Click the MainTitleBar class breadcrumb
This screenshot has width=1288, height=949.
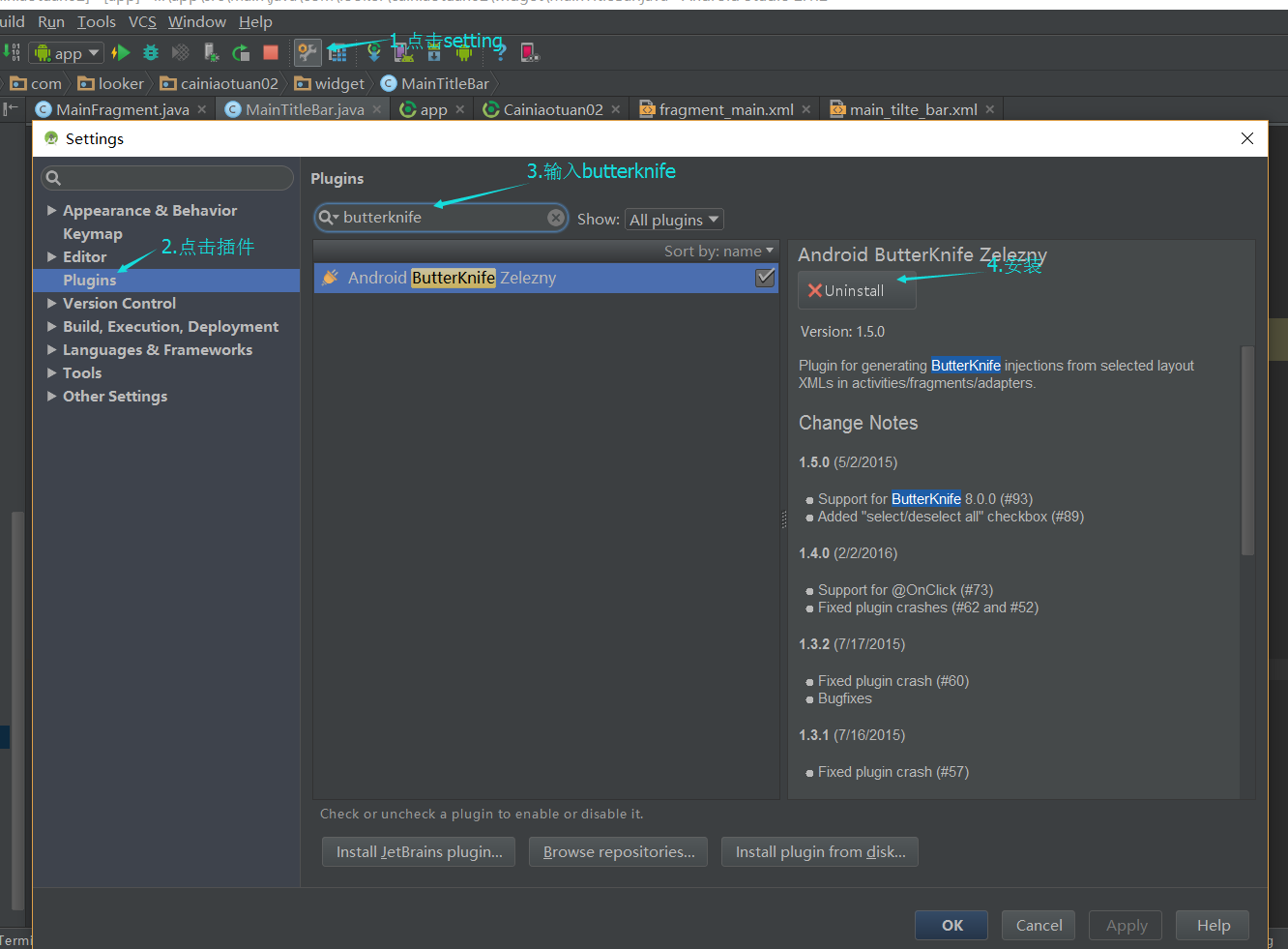[x=435, y=83]
